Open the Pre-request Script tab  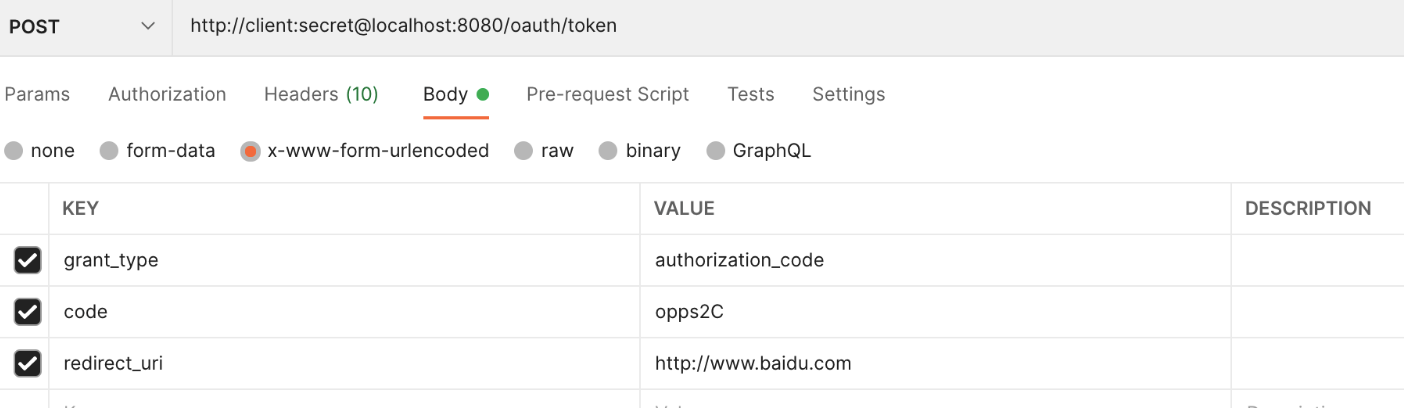607,94
